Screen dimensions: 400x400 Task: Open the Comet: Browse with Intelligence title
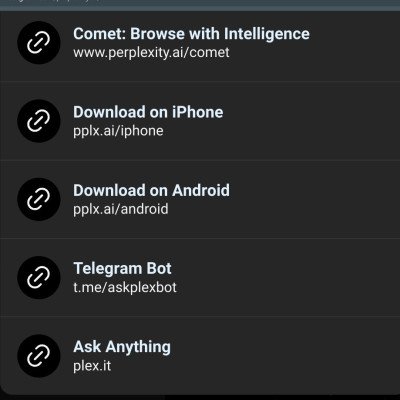(191, 34)
